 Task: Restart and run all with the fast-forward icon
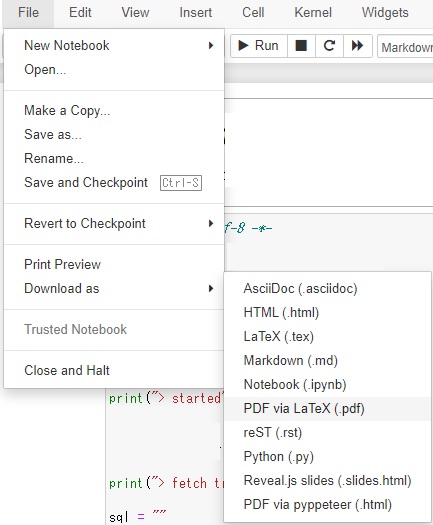357,46
